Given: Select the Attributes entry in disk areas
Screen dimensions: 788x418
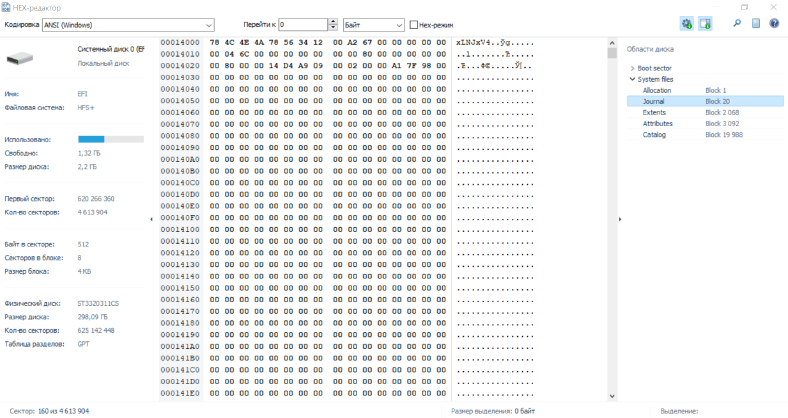Looking at the screenshot, I should 705,124.
